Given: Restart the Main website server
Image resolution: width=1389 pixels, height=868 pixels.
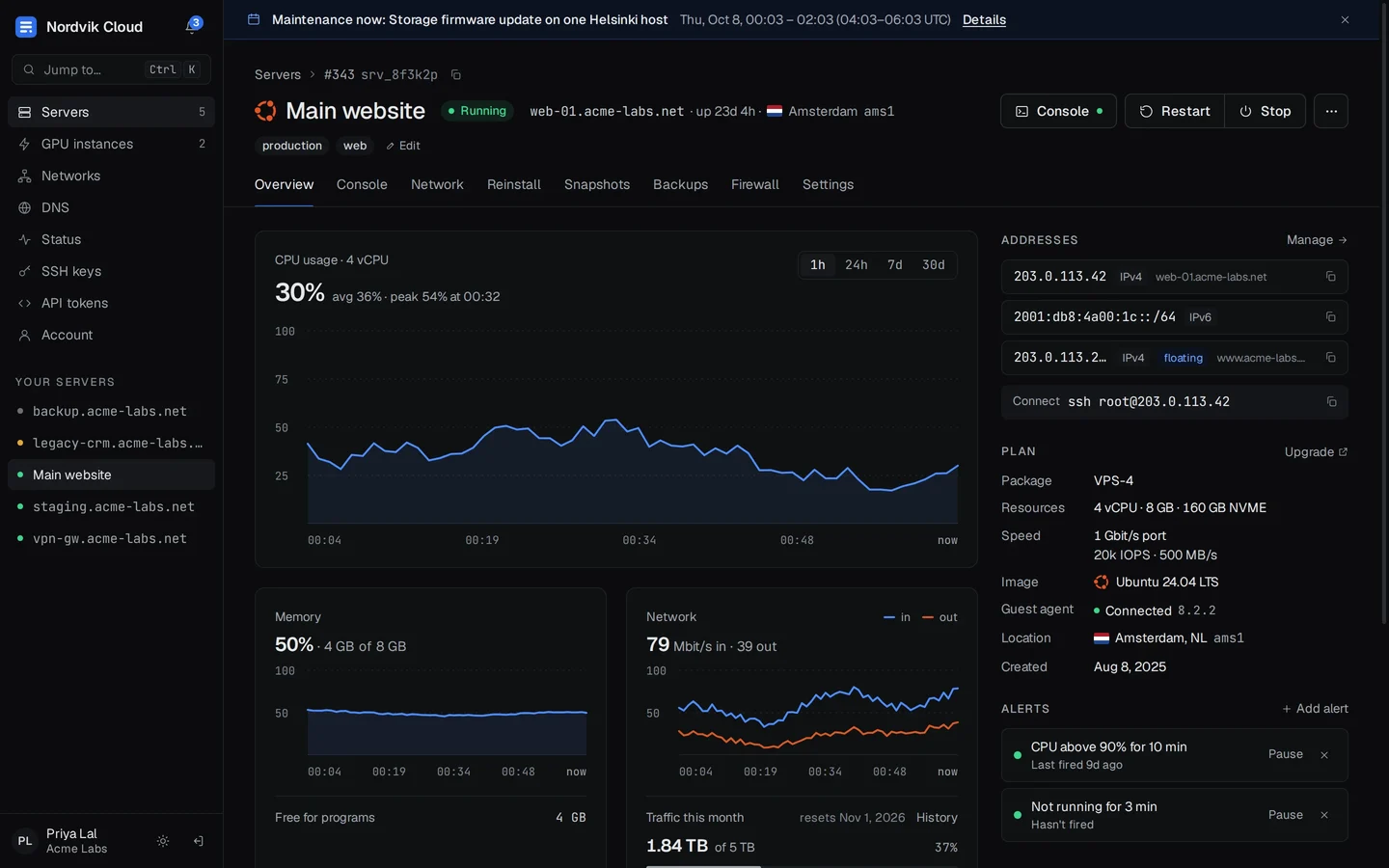Looking at the screenshot, I should pyautogui.click(x=1175, y=111).
